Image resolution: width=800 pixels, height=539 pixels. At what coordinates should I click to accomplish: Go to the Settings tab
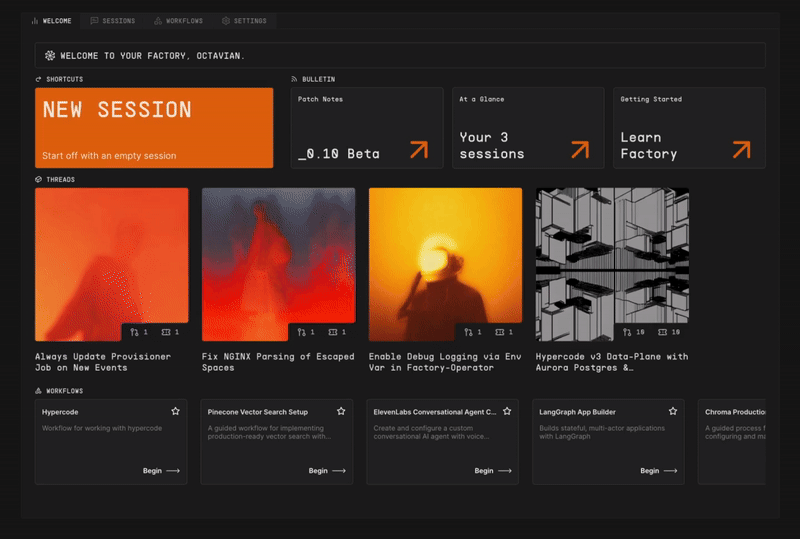[x=244, y=20]
